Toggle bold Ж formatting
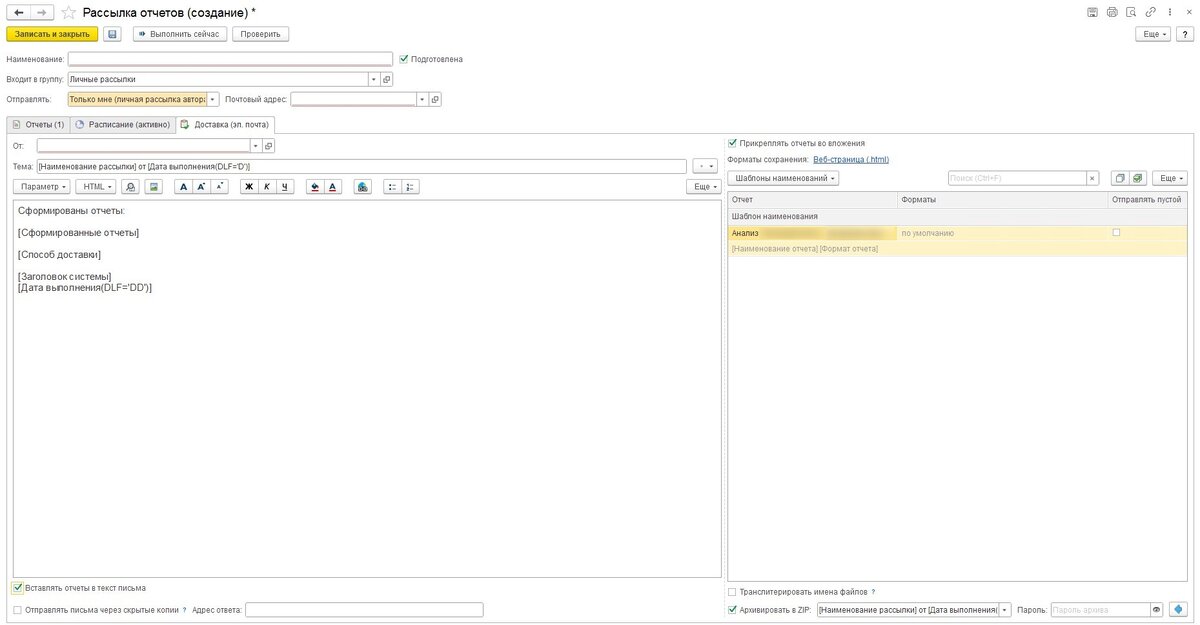 [249, 187]
